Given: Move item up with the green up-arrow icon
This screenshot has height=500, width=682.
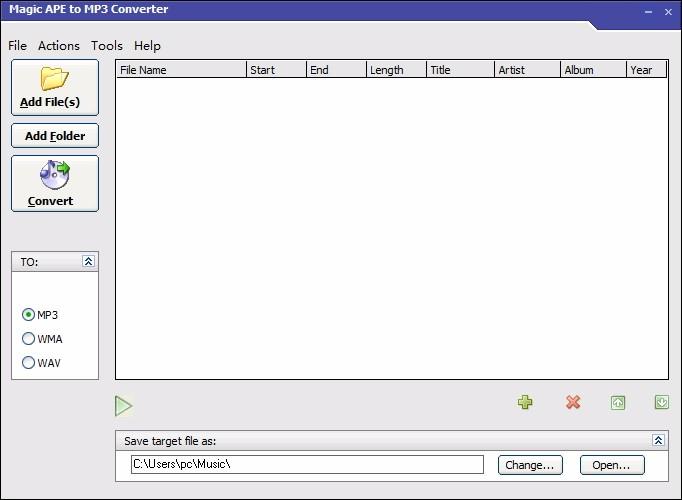Looking at the screenshot, I should click(618, 403).
